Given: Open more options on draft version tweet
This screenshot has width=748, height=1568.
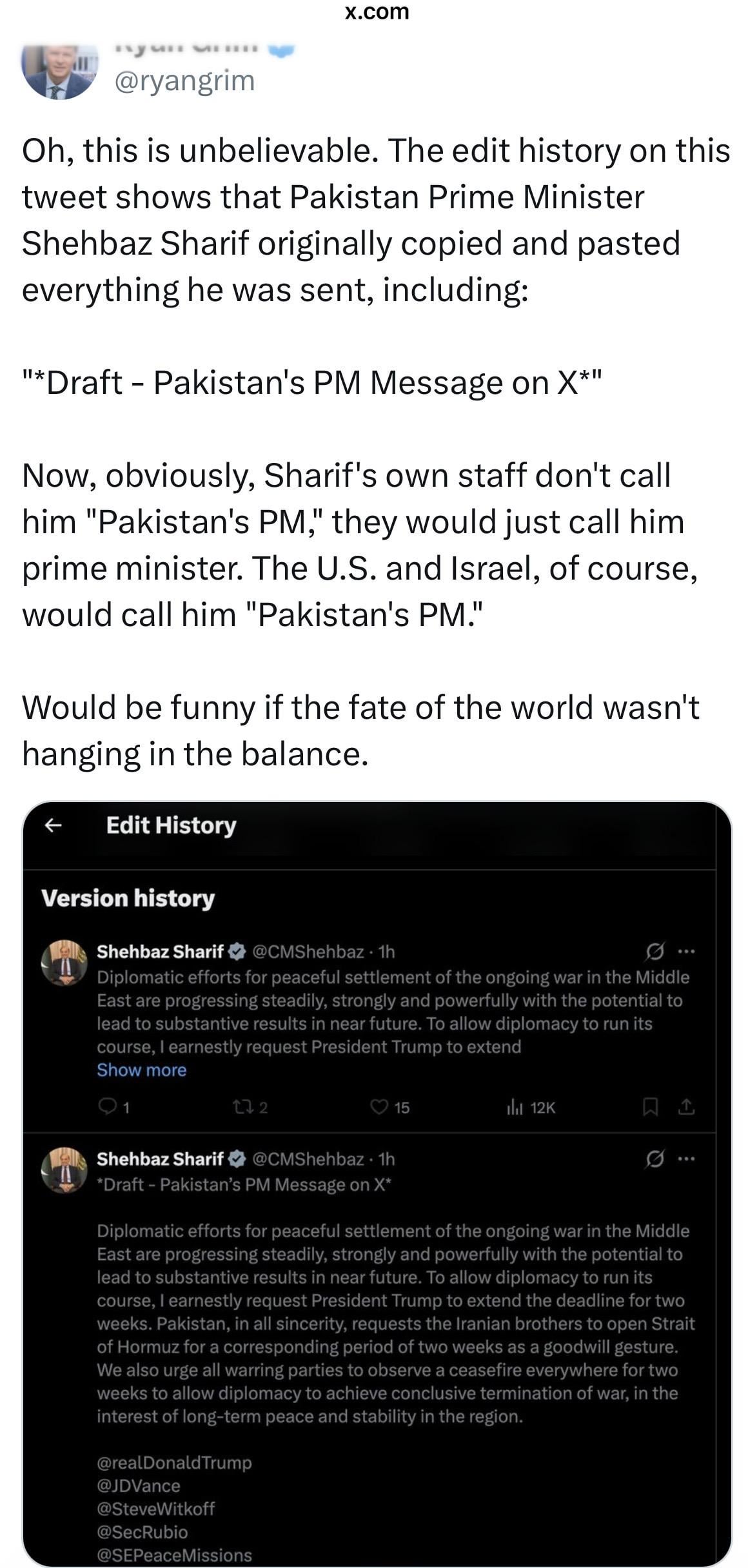Looking at the screenshot, I should 687,1159.
